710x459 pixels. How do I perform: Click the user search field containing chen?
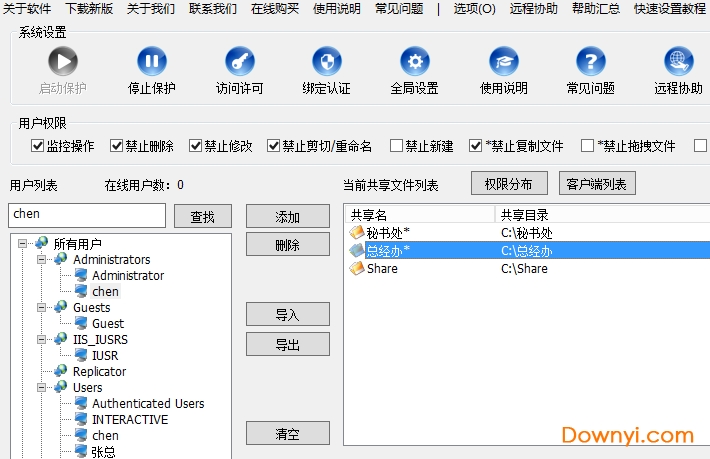pyautogui.click(x=87, y=215)
